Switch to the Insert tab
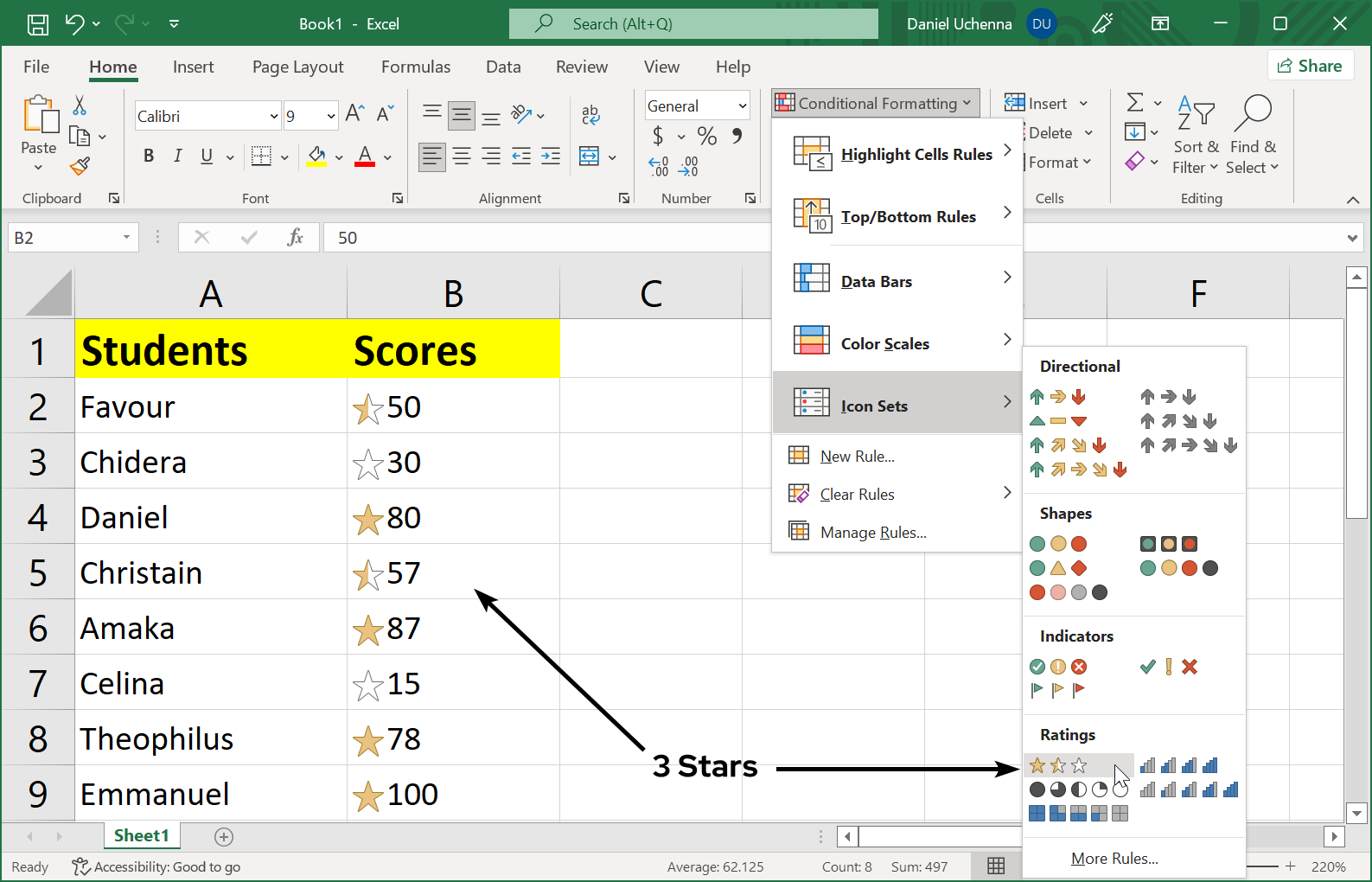 click(193, 67)
